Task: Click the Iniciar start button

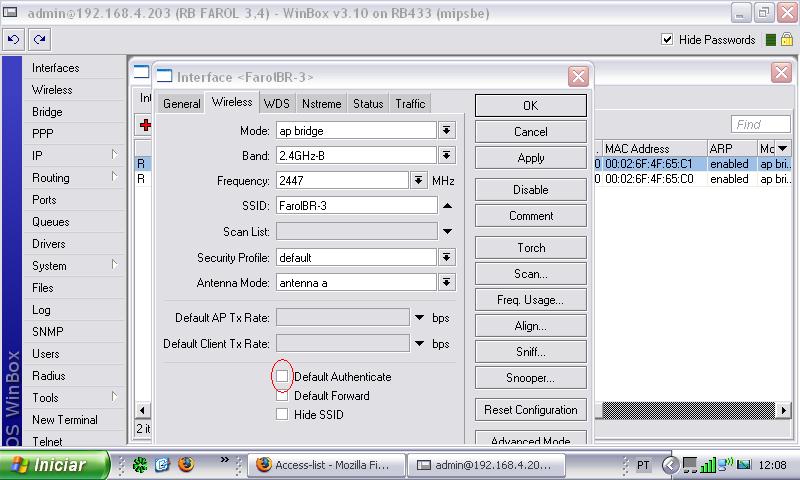Action: 55,465
